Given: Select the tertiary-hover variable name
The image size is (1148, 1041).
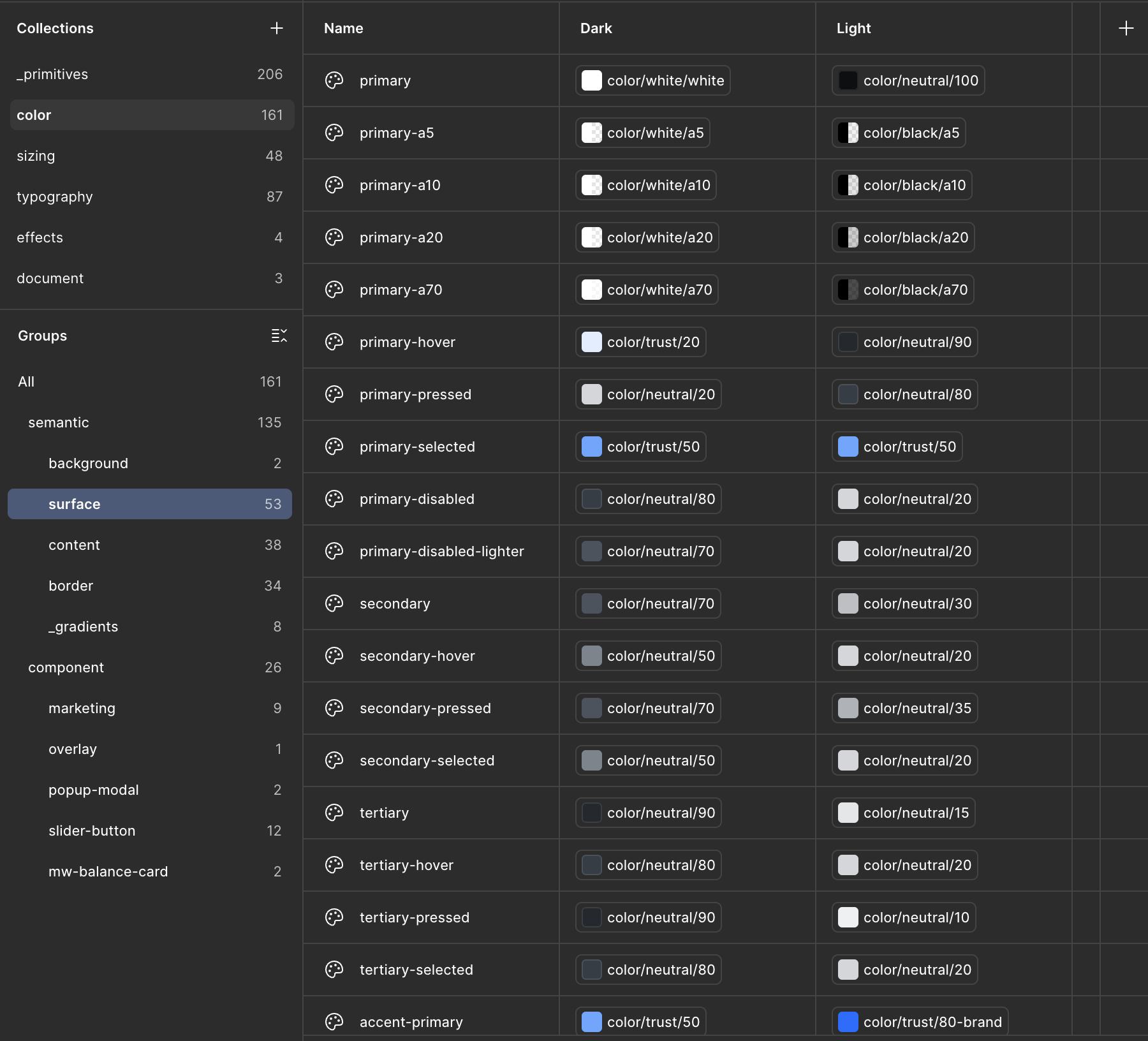Looking at the screenshot, I should [407, 865].
